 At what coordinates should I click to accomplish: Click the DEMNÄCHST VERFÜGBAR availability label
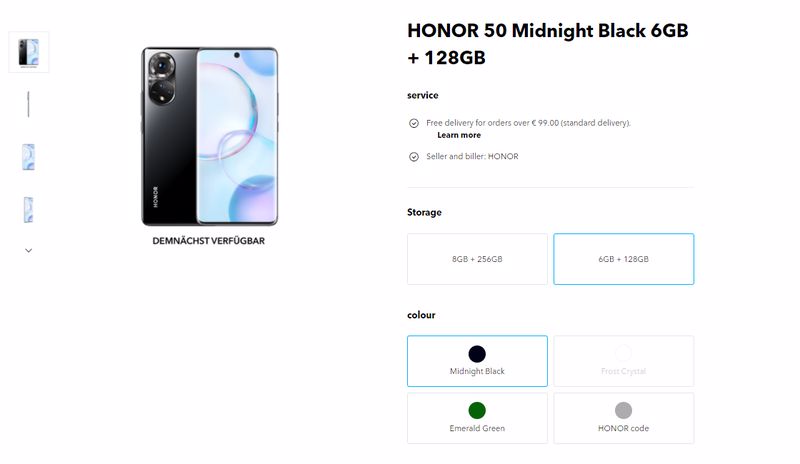[209, 241]
